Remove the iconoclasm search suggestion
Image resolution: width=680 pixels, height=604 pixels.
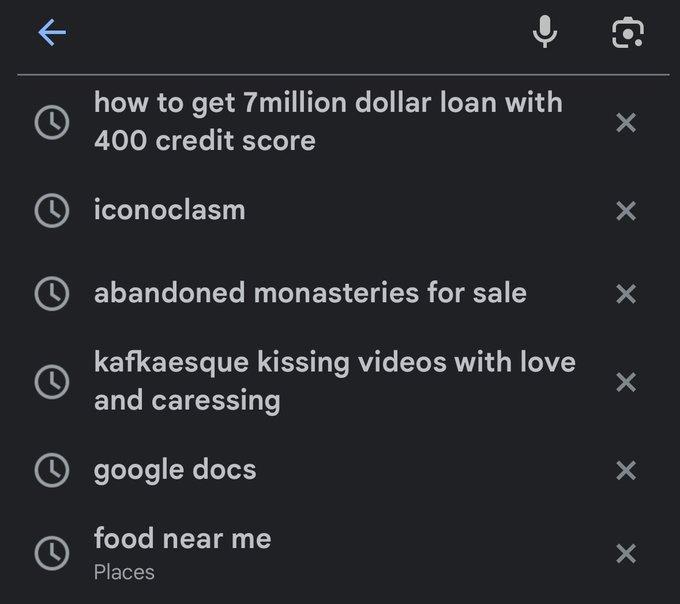626,210
